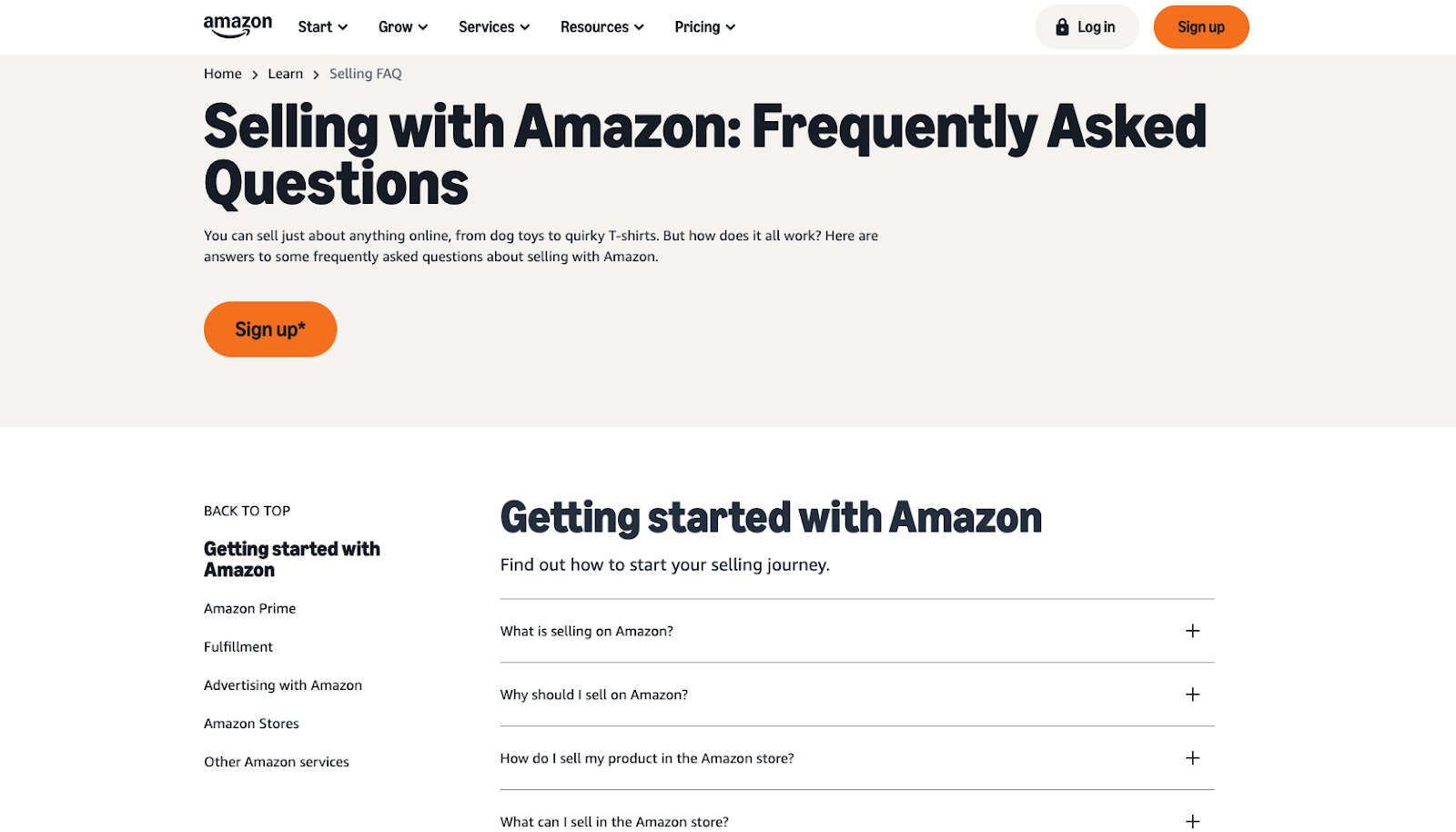This screenshot has width=1456, height=832.
Task: Click plus icon for "What can I sell"
Action: (1192, 821)
